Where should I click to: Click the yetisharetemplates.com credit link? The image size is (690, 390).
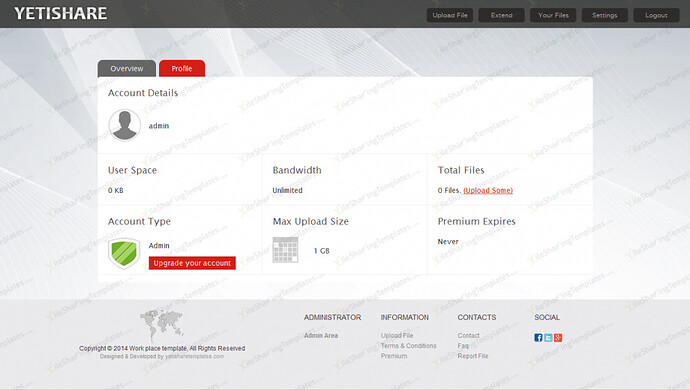point(195,357)
